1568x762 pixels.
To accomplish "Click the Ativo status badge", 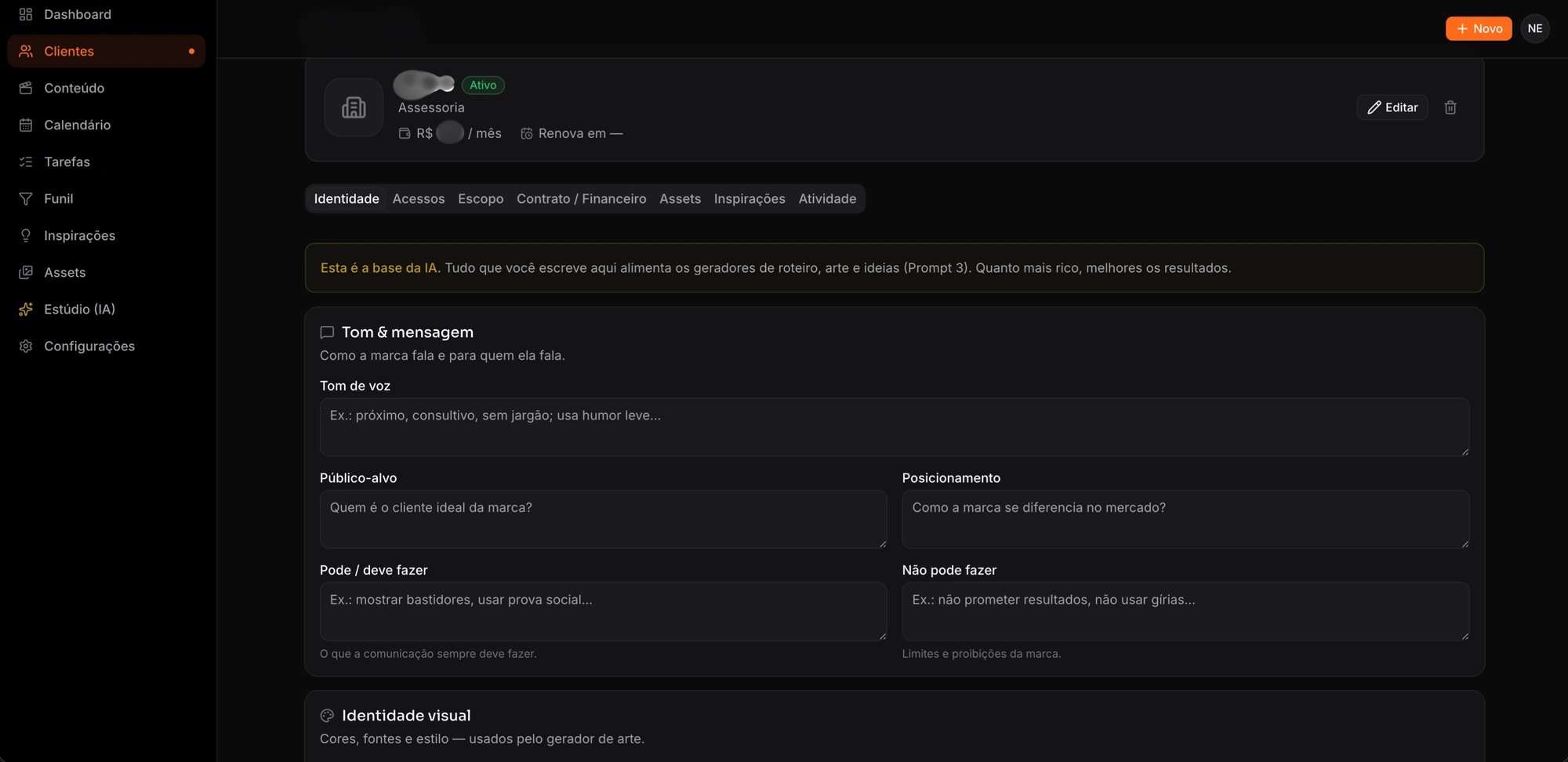I will tap(483, 85).
